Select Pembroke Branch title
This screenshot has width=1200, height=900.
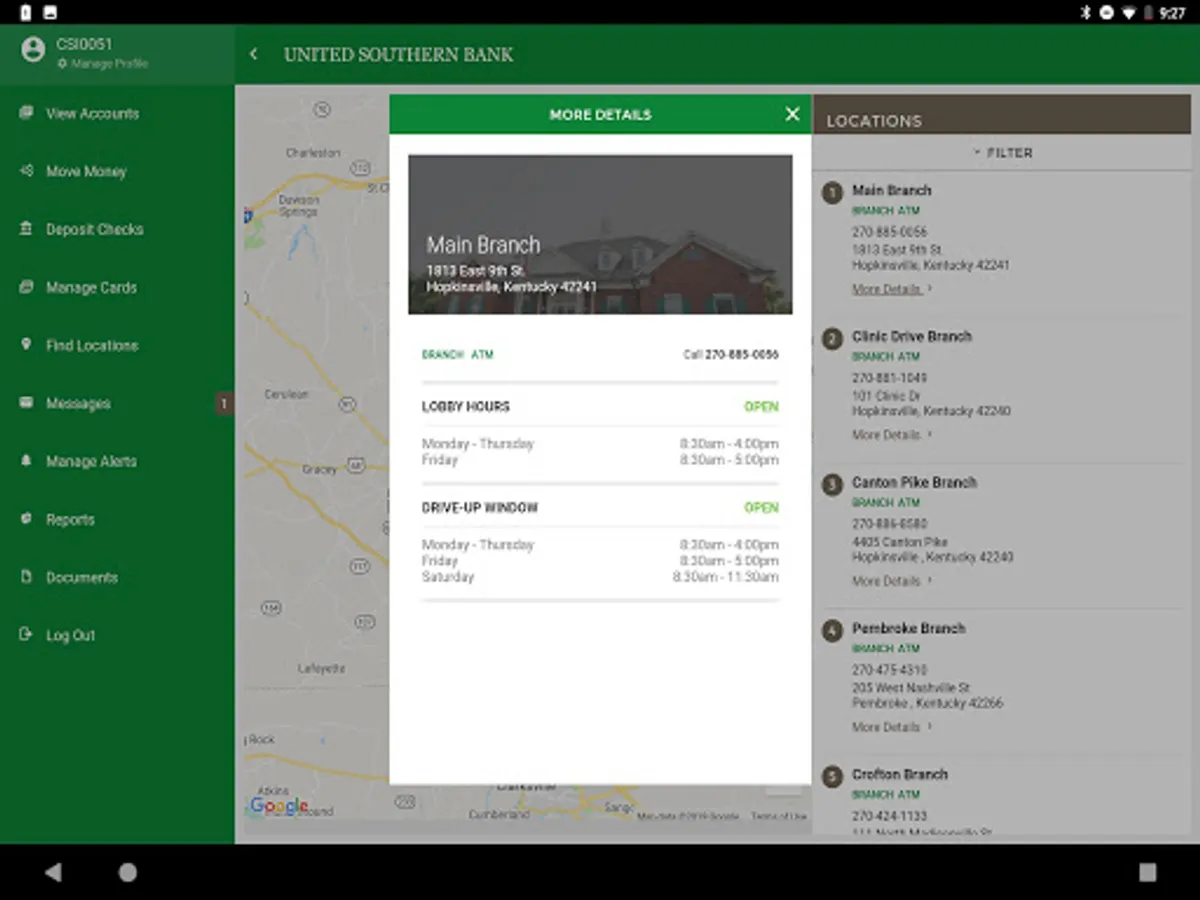point(909,628)
